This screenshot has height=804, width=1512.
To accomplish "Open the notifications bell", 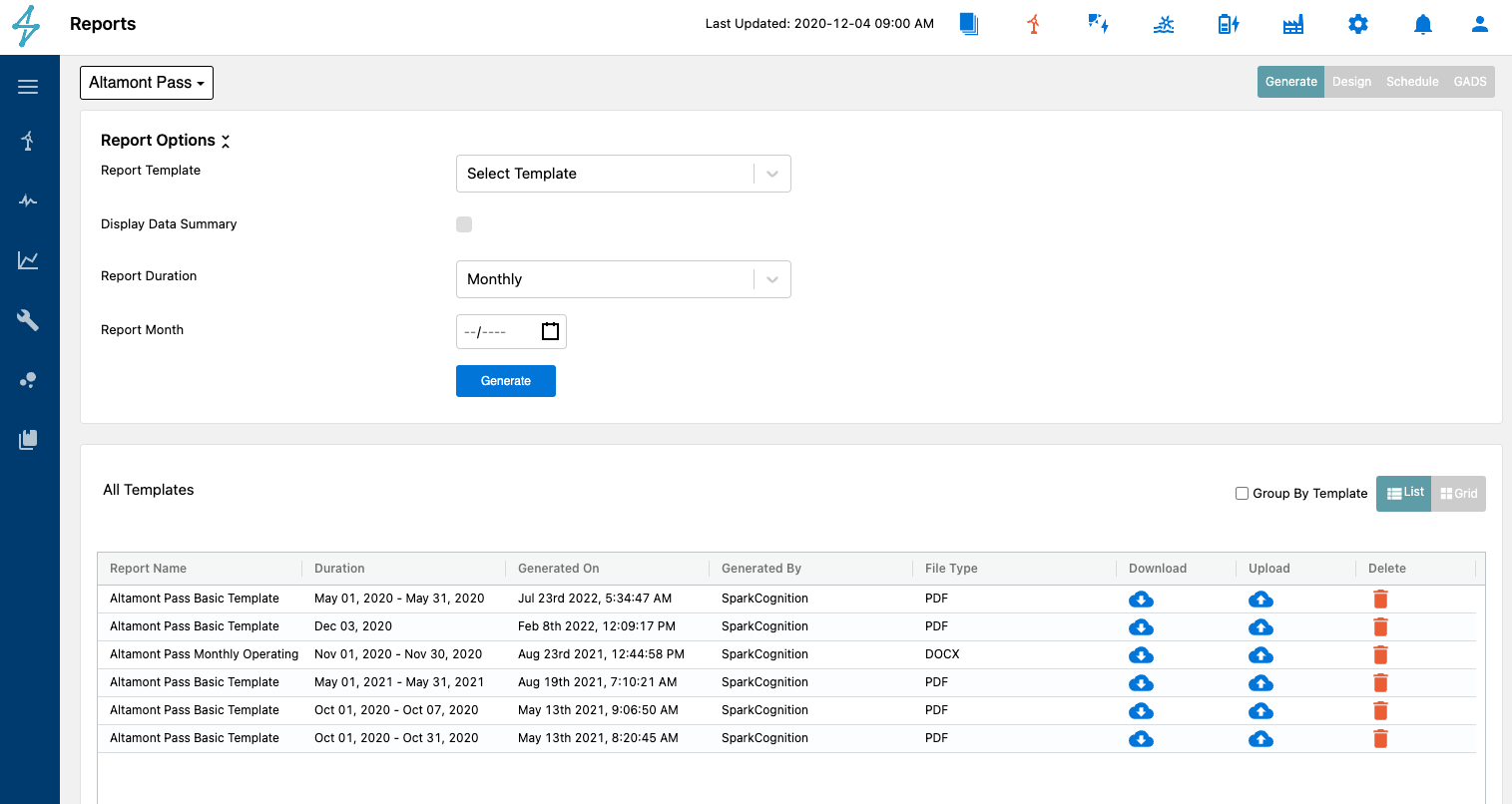I will (1423, 24).
